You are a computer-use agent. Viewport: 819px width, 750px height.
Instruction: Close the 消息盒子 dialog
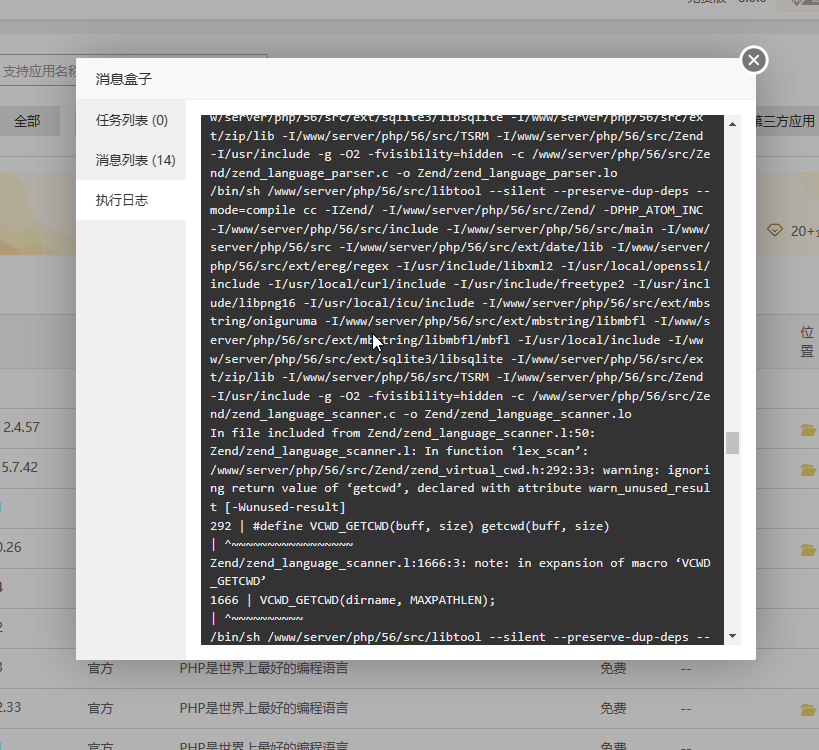click(754, 60)
